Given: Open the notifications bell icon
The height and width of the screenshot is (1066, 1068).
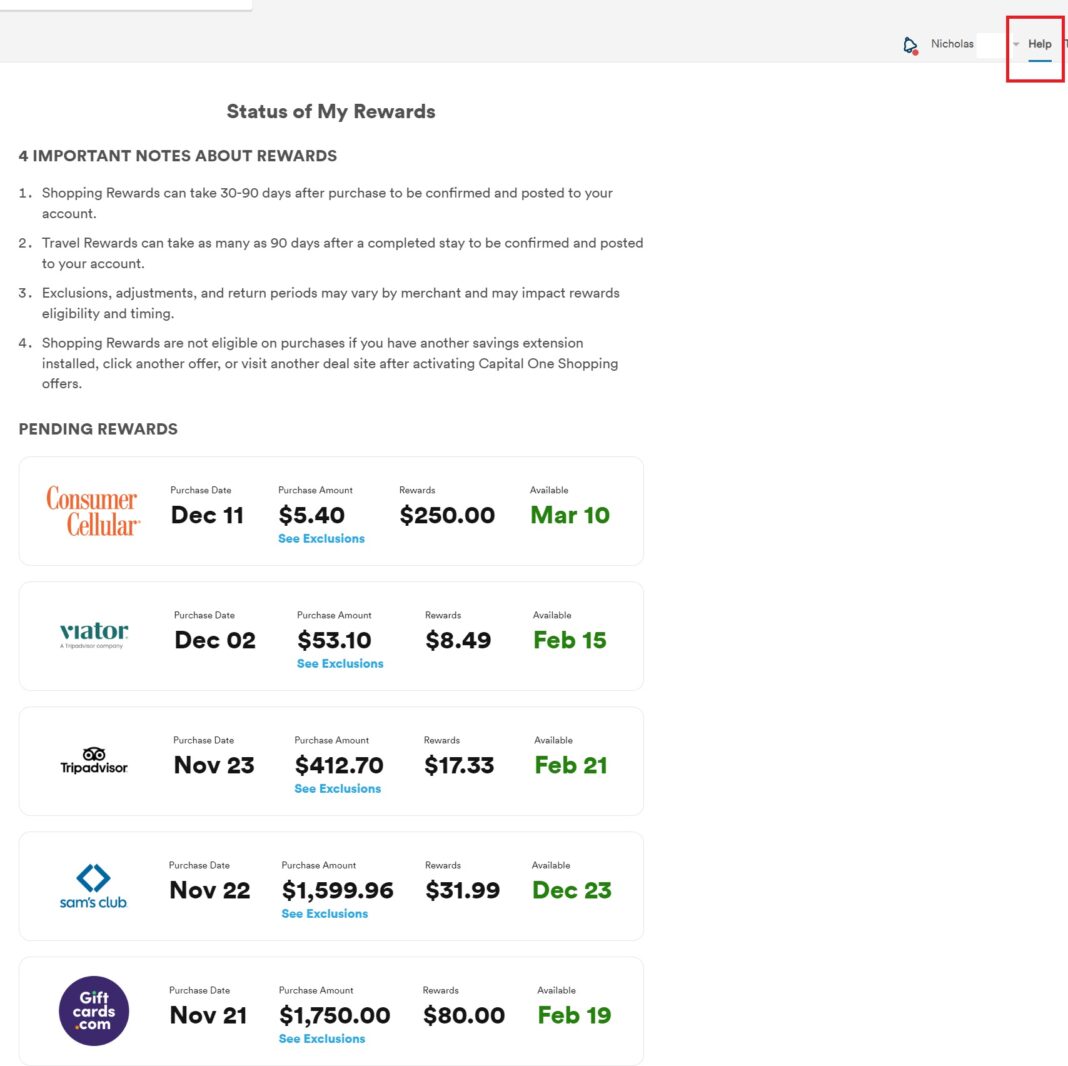Looking at the screenshot, I should coord(908,44).
